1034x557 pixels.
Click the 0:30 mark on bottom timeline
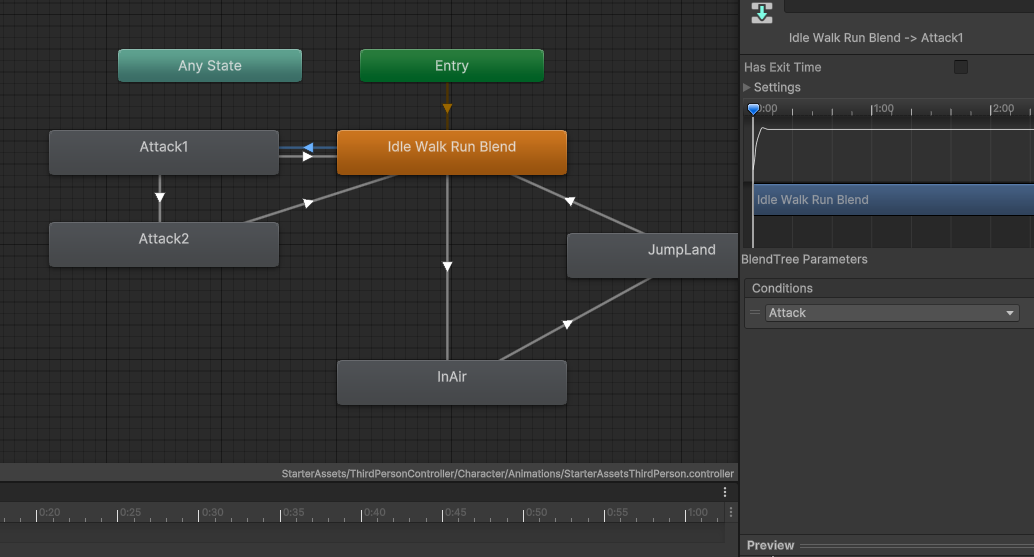point(211,512)
